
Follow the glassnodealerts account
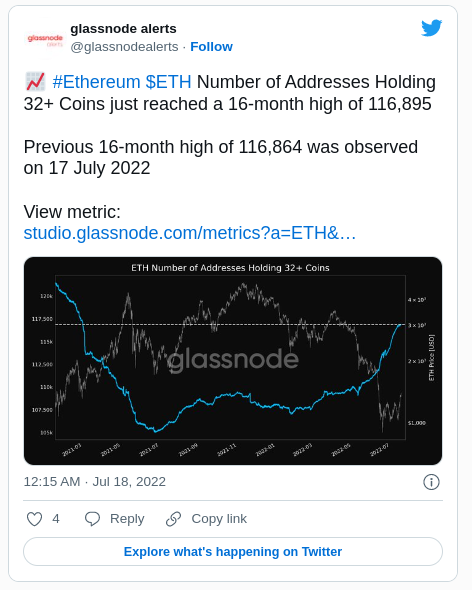coord(211,47)
